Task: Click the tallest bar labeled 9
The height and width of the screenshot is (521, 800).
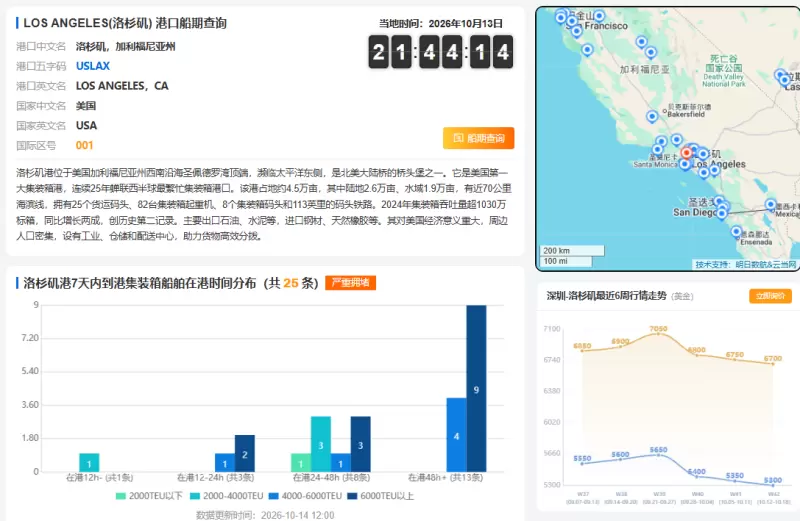Action: tap(476, 388)
